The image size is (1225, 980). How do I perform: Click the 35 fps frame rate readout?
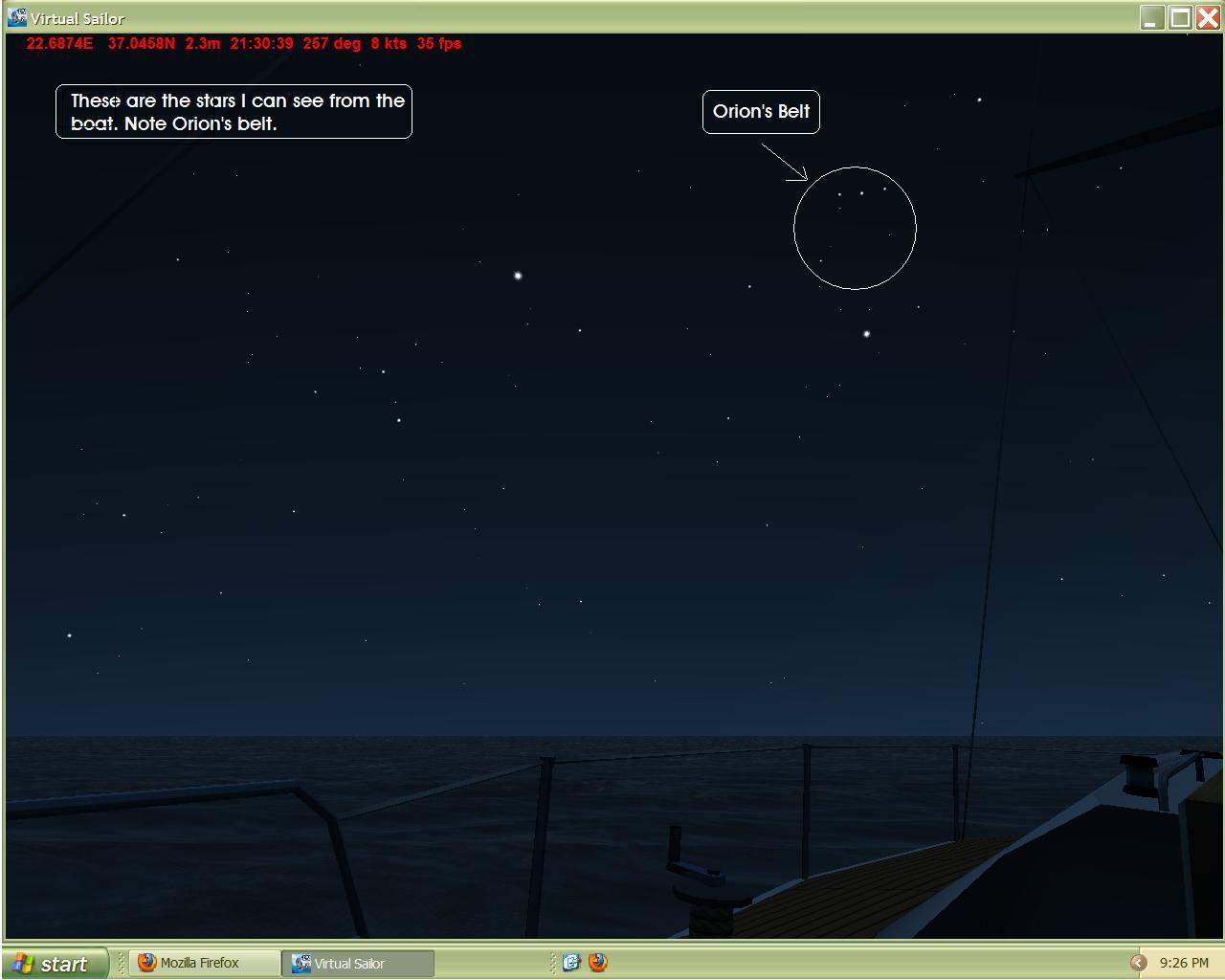pos(439,43)
